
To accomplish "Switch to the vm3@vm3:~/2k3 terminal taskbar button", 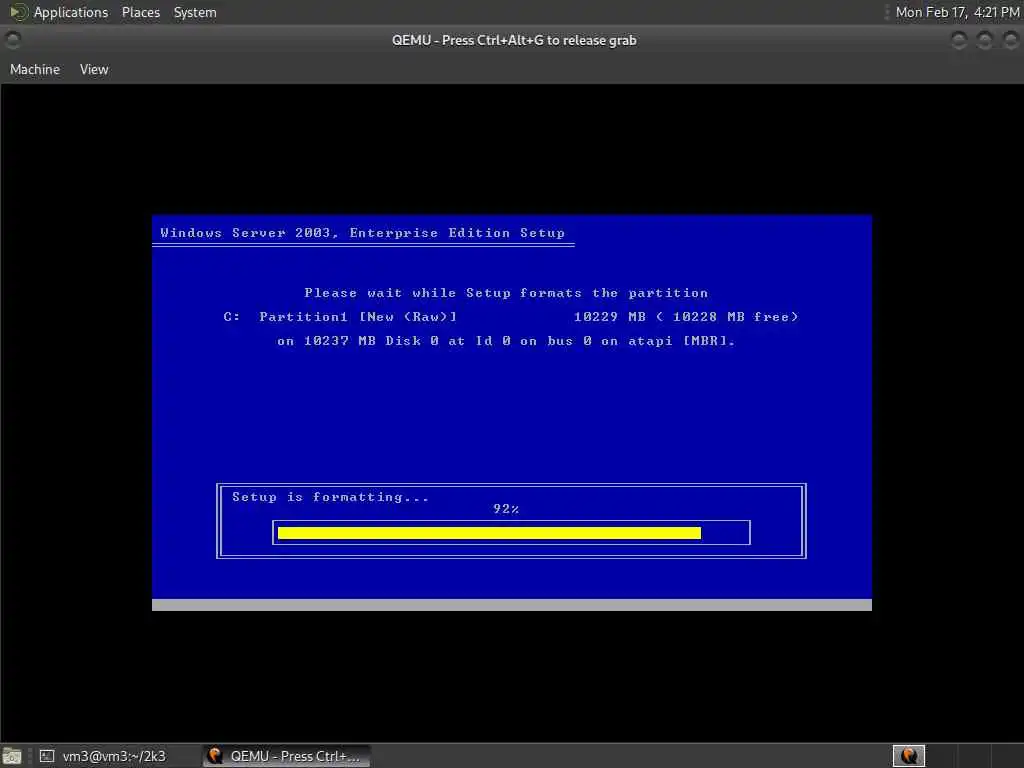I will (x=103, y=756).
